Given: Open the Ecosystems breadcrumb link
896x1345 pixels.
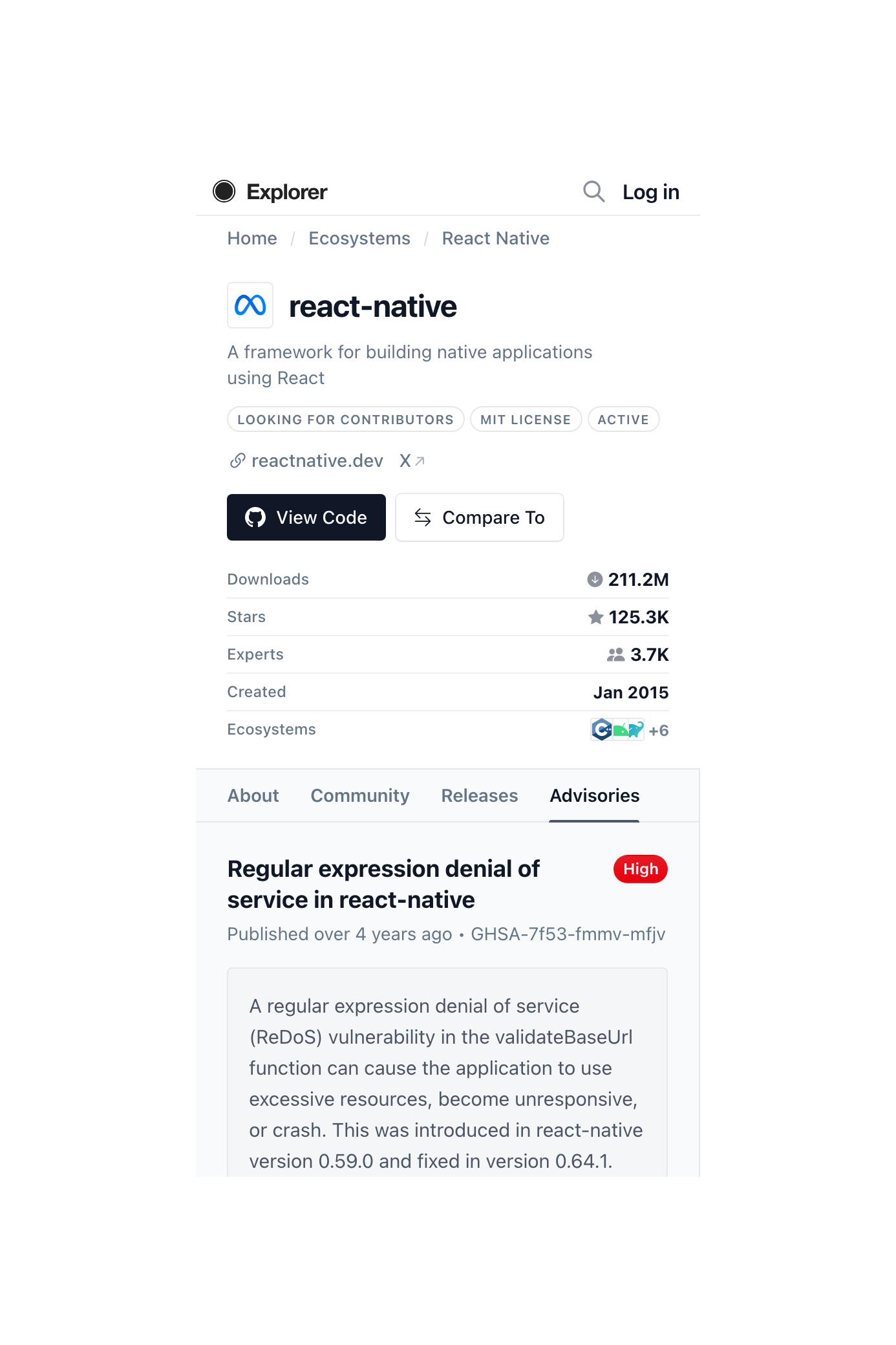Looking at the screenshot, I should (359, 239).
